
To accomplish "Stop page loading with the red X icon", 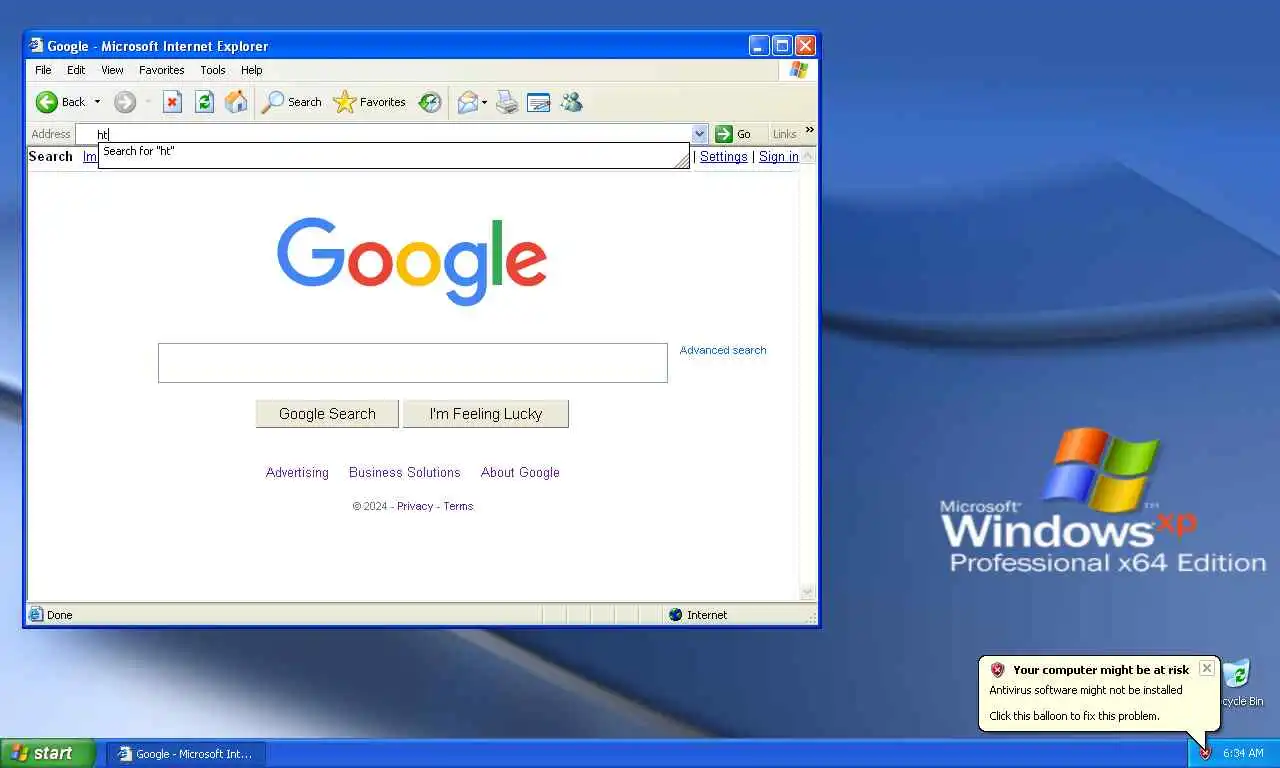I will (x=173, y=102).
